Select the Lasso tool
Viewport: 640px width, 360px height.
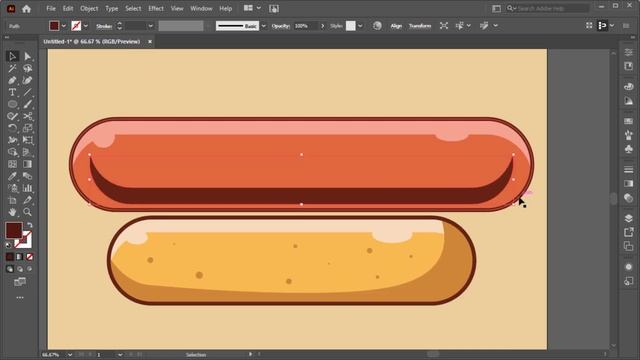27,68
